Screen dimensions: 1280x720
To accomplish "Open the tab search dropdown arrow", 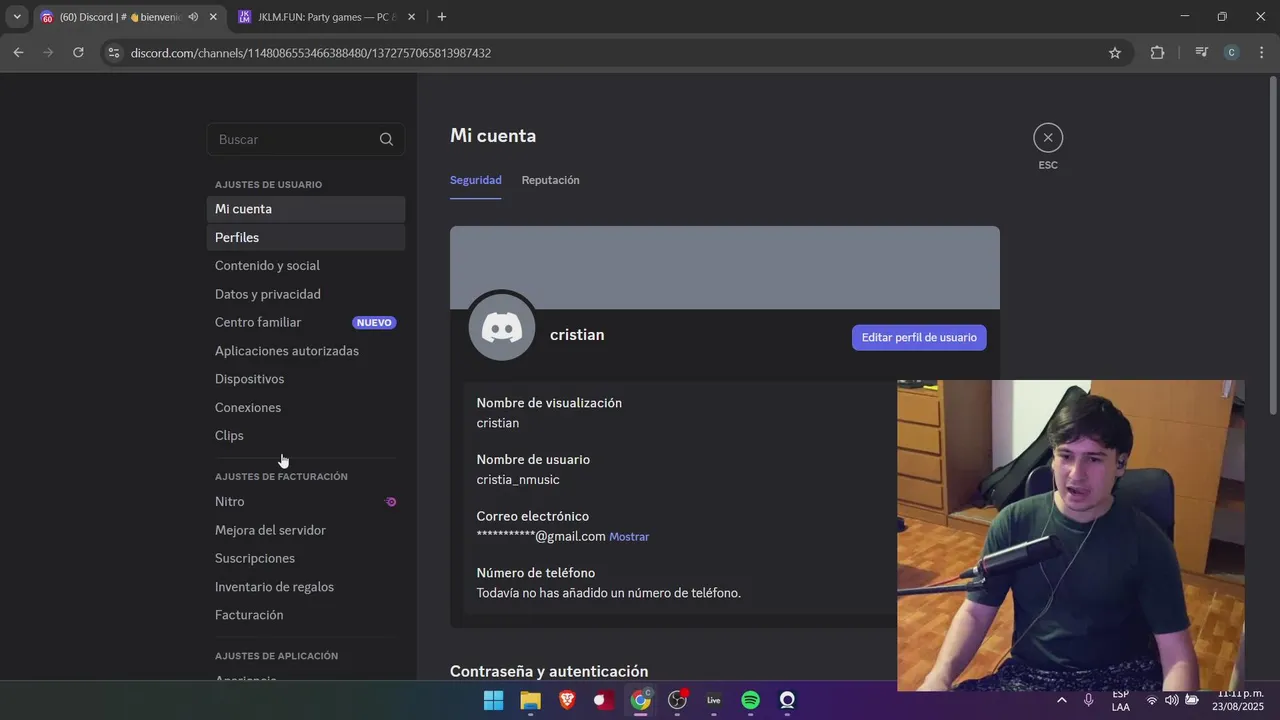I will 17,17.
